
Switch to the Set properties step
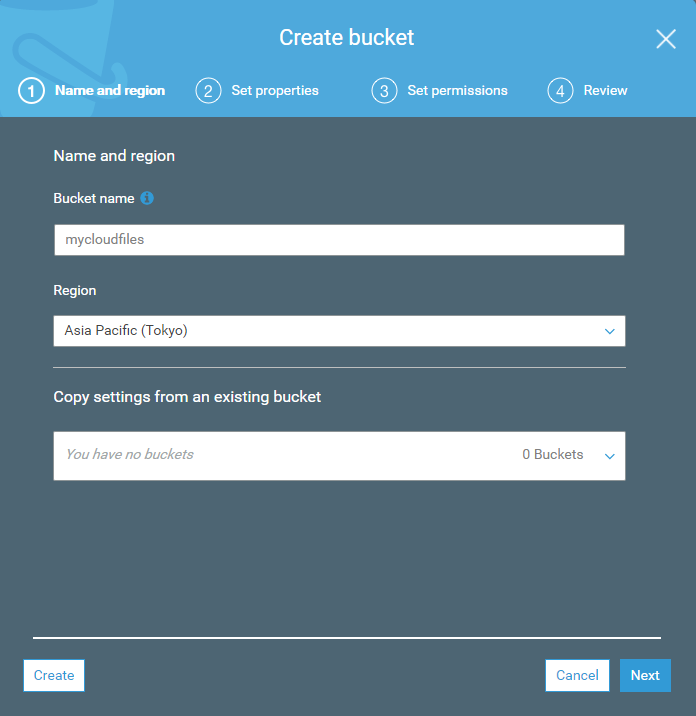275,91
